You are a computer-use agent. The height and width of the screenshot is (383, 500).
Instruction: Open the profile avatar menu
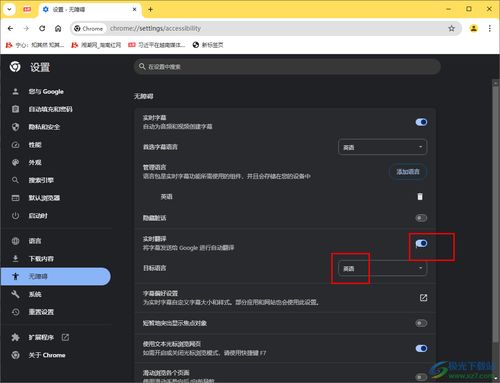(473, 29)
